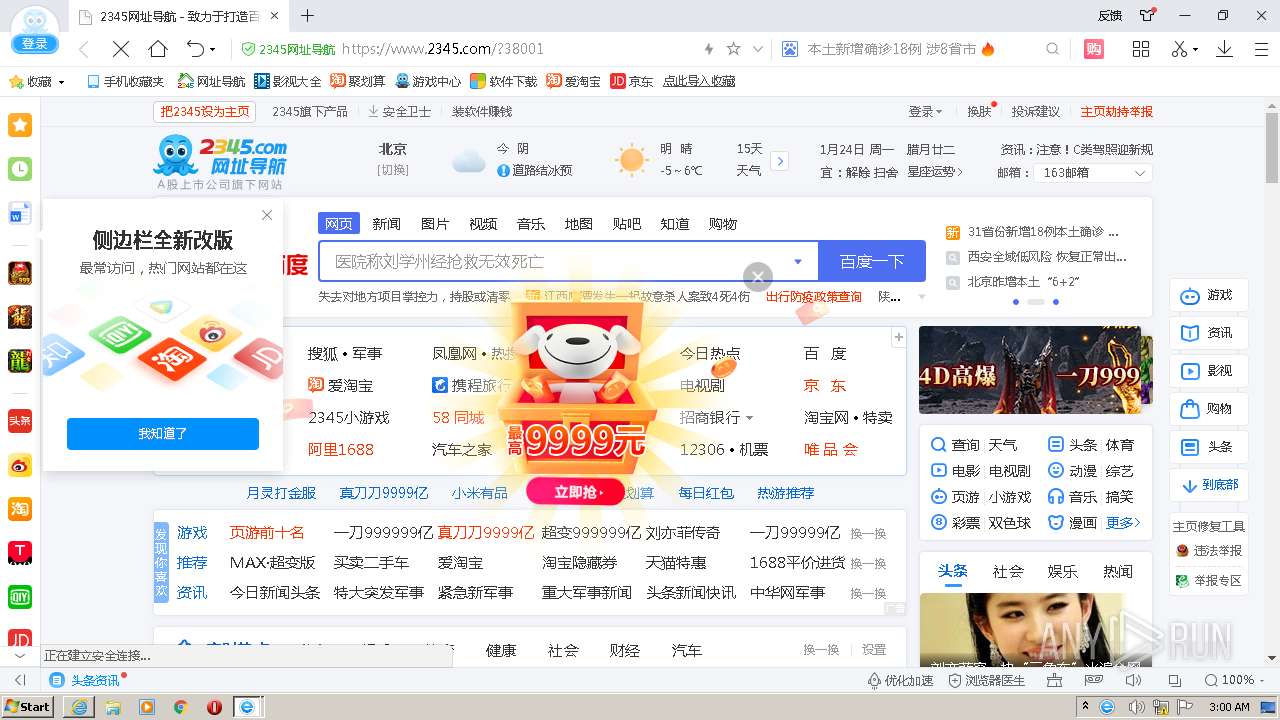Image resolution: width=1280 pixels, height=720 pixels.
Task: Open the Weibo icon in sidebar
Action: coord(20,465)
